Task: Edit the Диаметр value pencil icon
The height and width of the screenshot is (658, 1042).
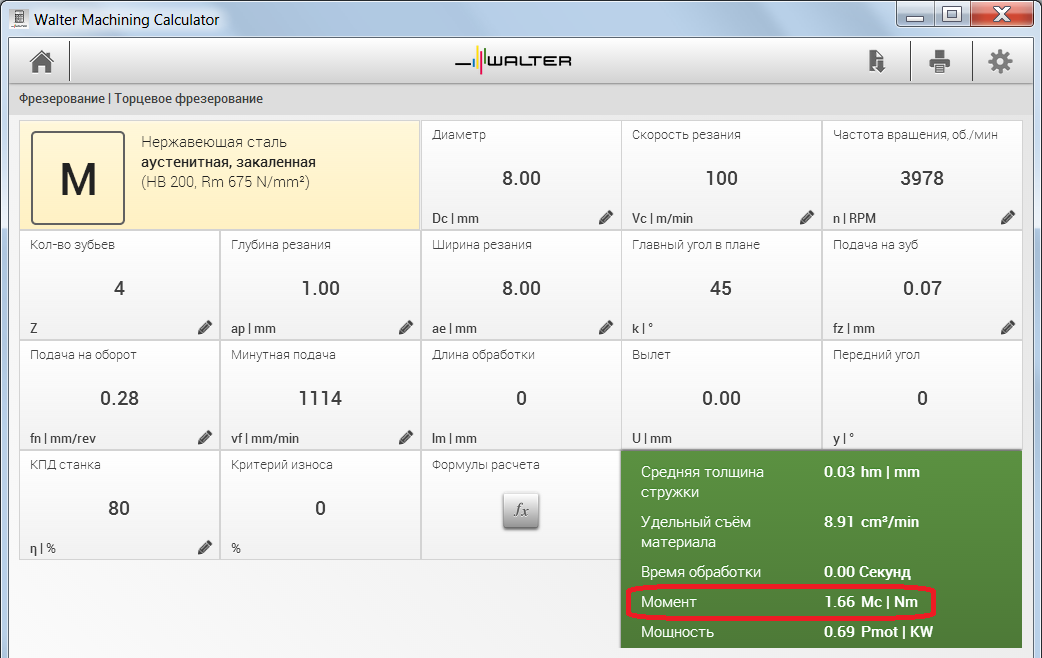Action: (x=605, y=217)
